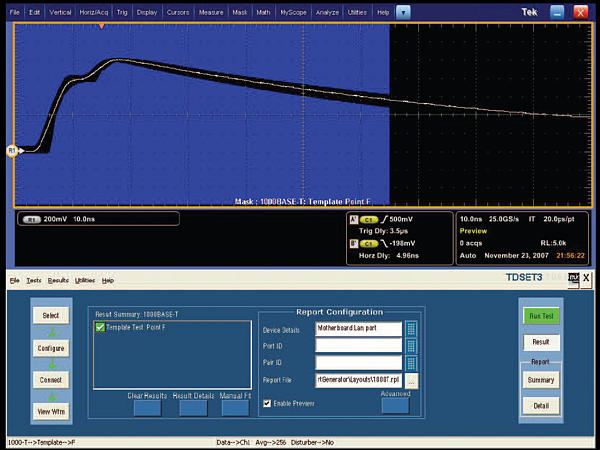Viewport: 600px width, 450px height.
Task: Open the TDSET3 Results menu
Action: pyautogui.click(x=58, y=280)
